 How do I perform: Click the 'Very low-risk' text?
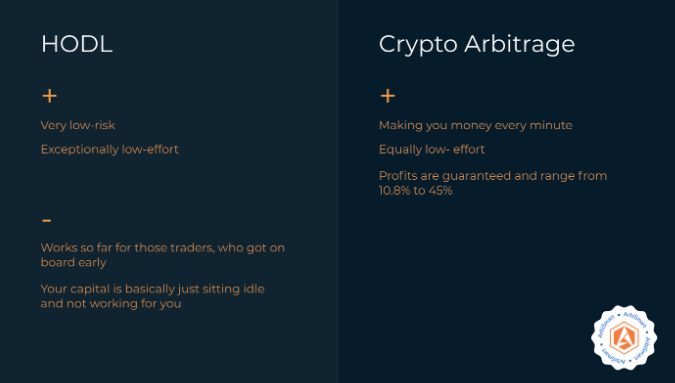(78, 125)
